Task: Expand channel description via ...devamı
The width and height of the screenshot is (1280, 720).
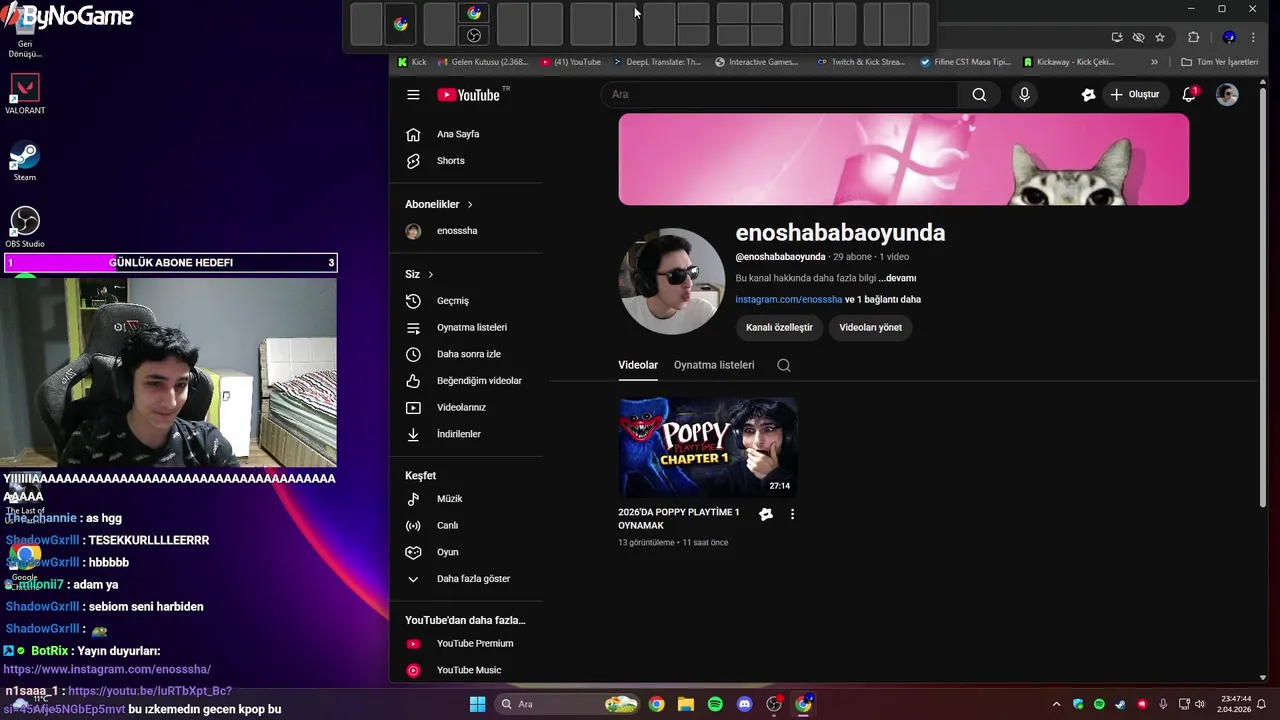Action: click(x=897, y=278)
